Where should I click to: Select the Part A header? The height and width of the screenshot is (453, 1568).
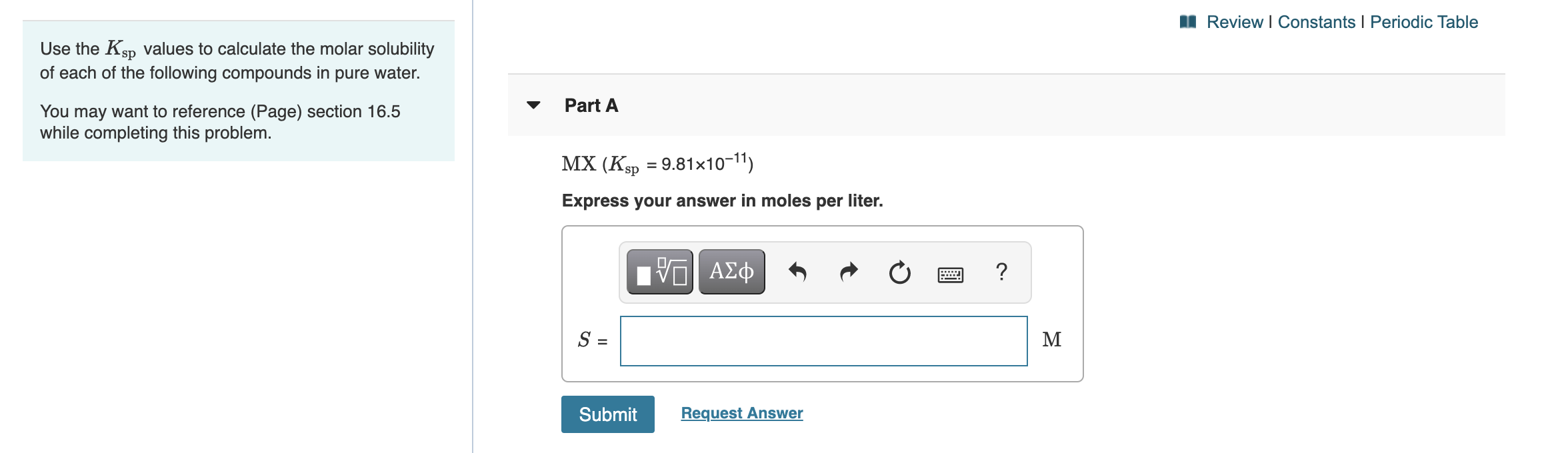pyautogui.click(x=591, y=105)
